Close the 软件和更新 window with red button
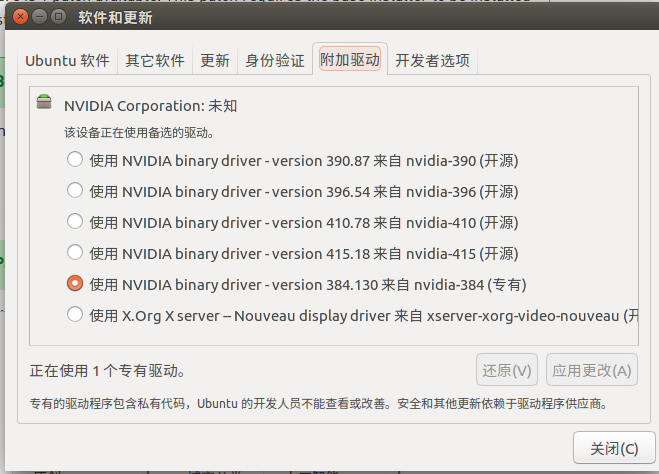Viewport: 659px width, 474px height. coord(20,17)
